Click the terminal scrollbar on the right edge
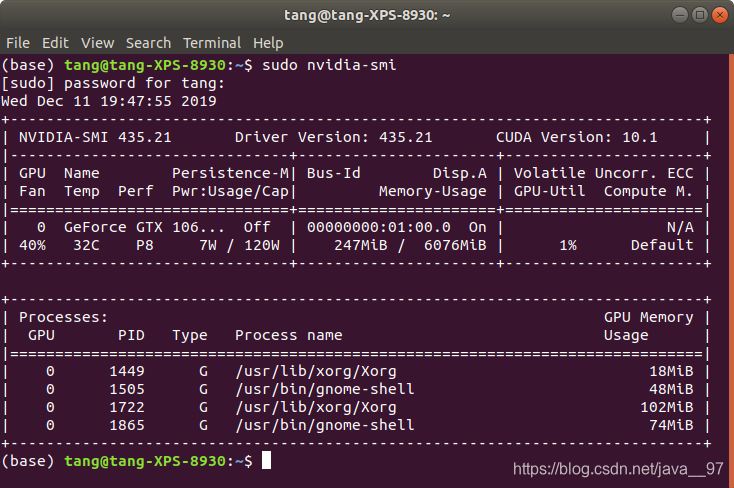Image resolution: width=734 pixels, height=488 pixels. 731,271
